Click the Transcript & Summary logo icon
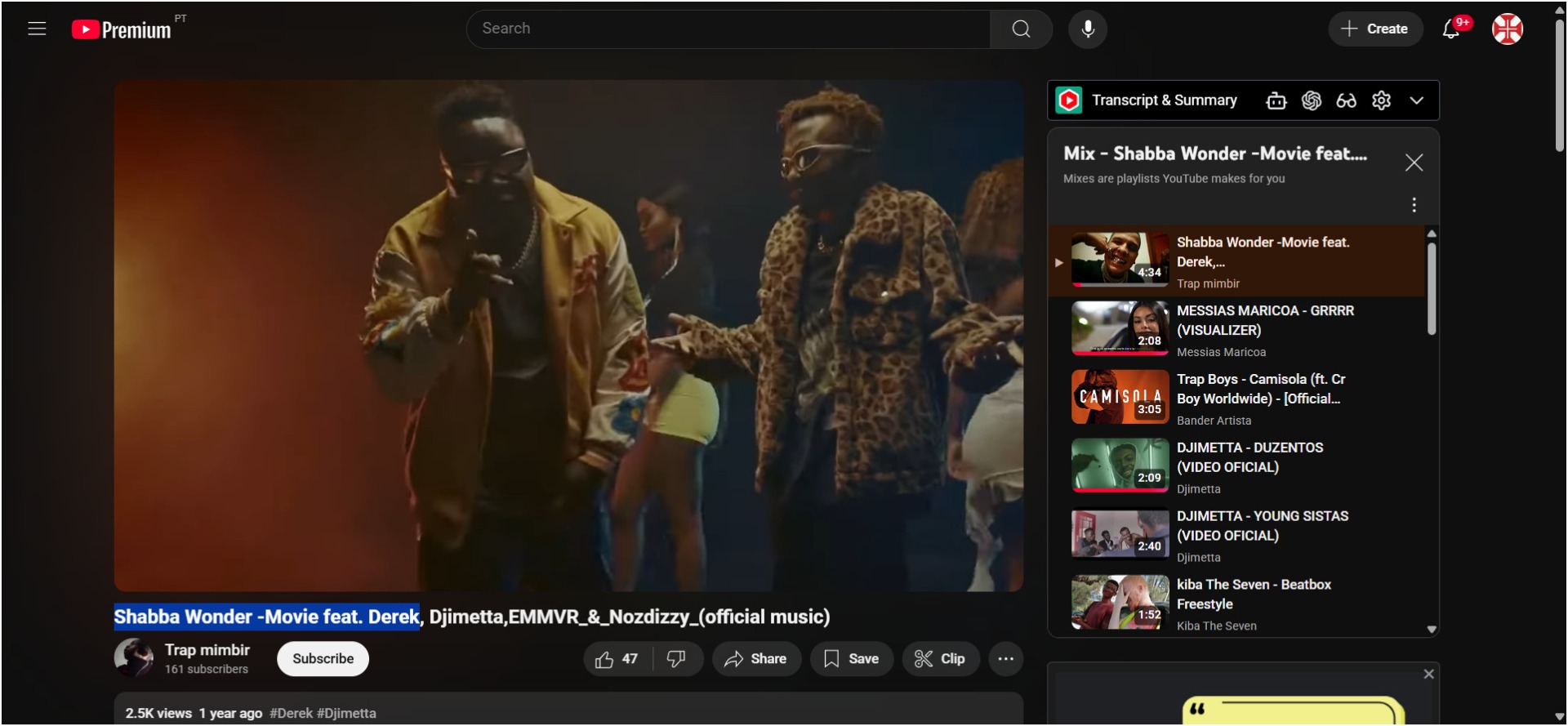Screen dimensions: 1568x726 pyautogui.click(x=1069, y=100)
